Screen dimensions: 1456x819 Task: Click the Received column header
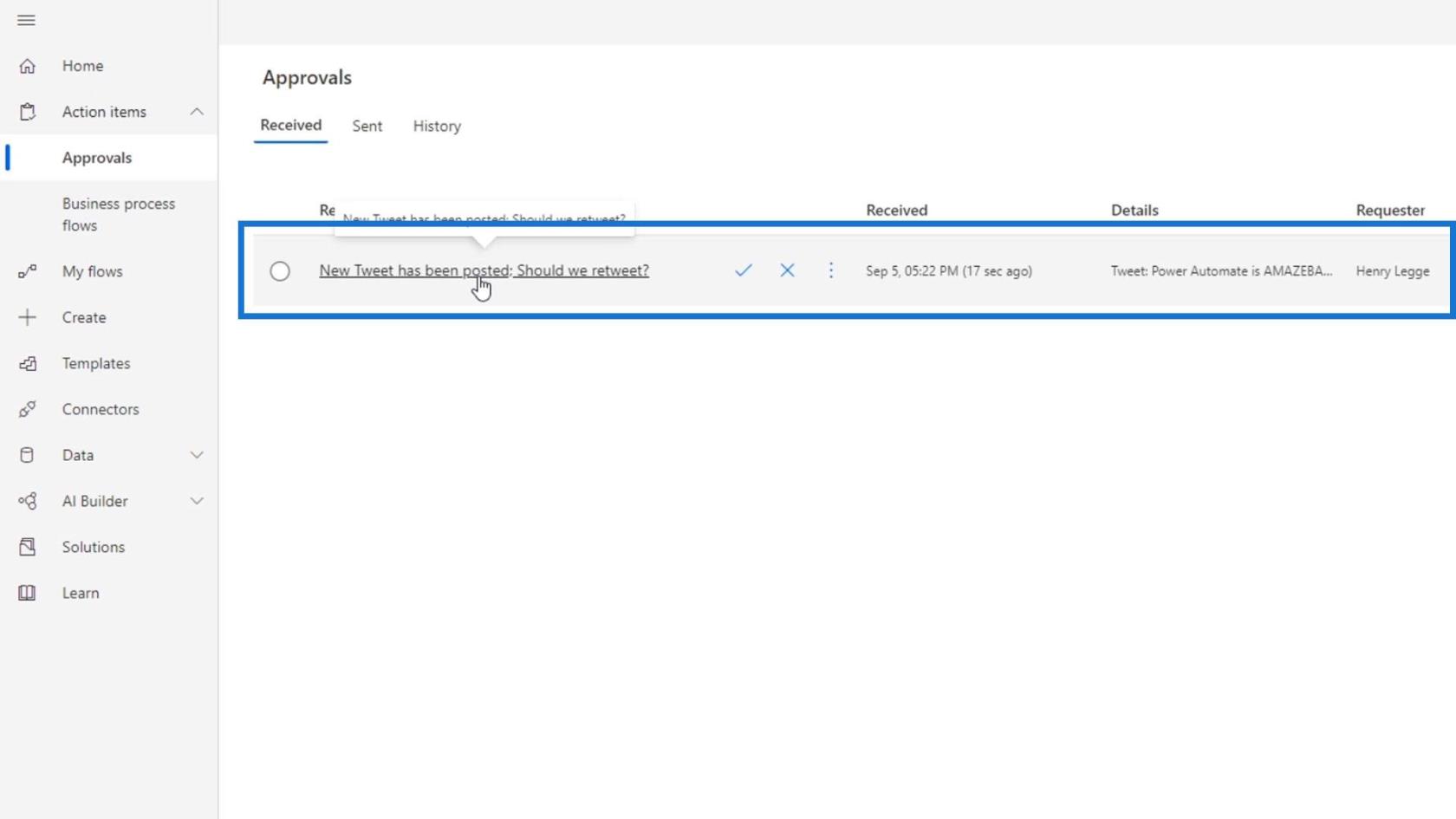896,210
